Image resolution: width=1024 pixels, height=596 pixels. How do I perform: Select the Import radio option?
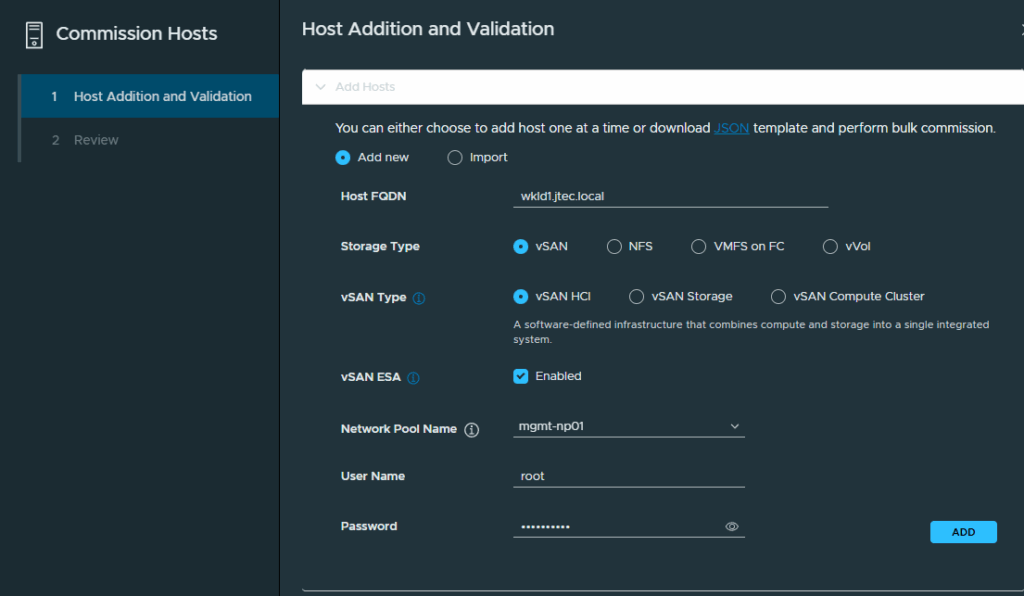455,157
